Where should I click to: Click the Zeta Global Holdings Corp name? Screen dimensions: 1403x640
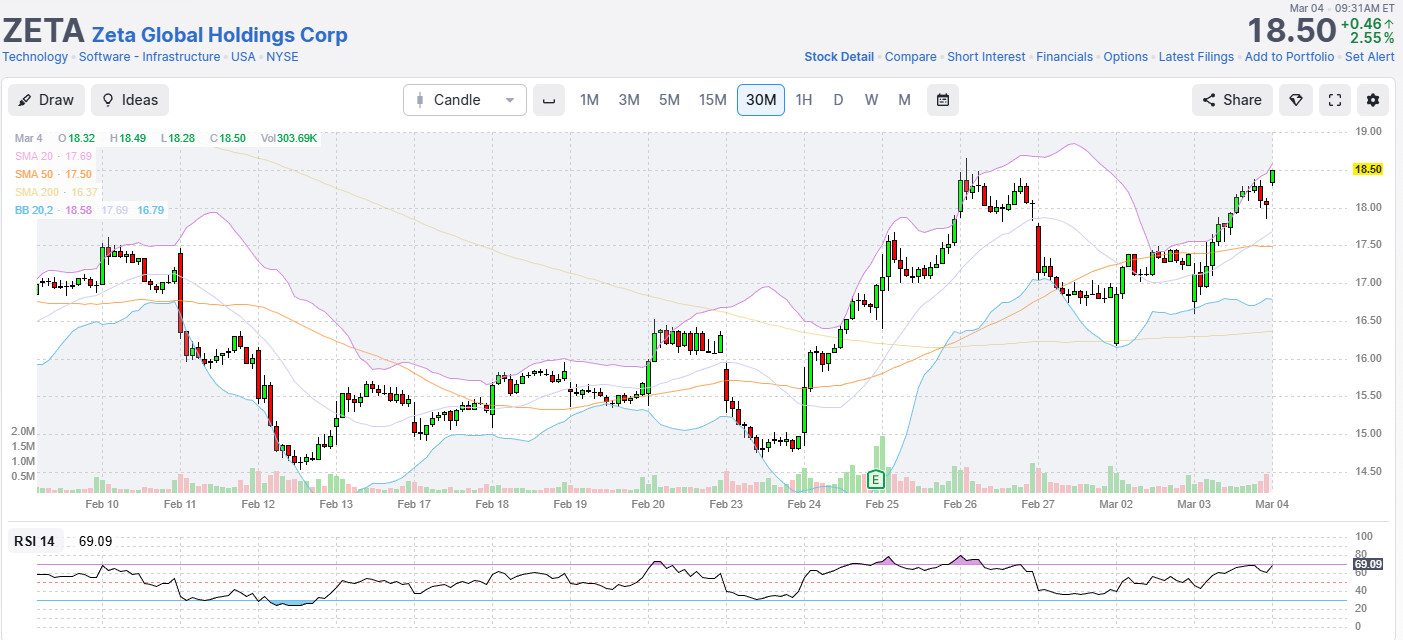[x=219, y=35]
